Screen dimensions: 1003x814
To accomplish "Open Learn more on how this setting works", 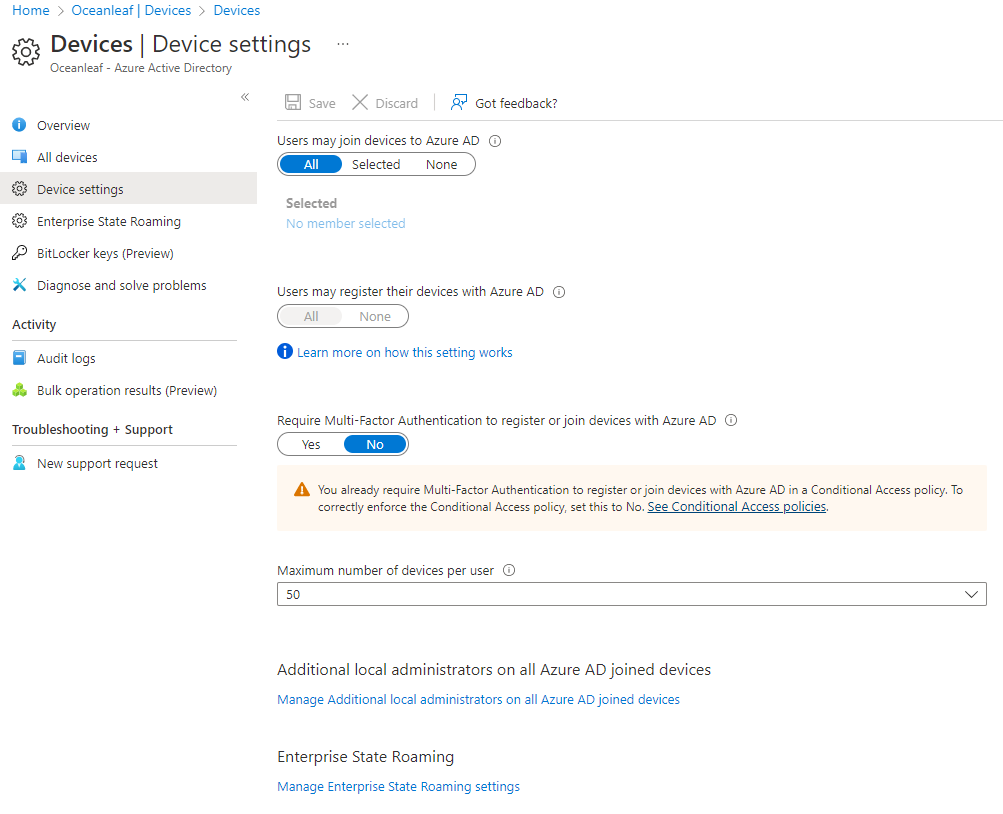I will coord(404,352).
